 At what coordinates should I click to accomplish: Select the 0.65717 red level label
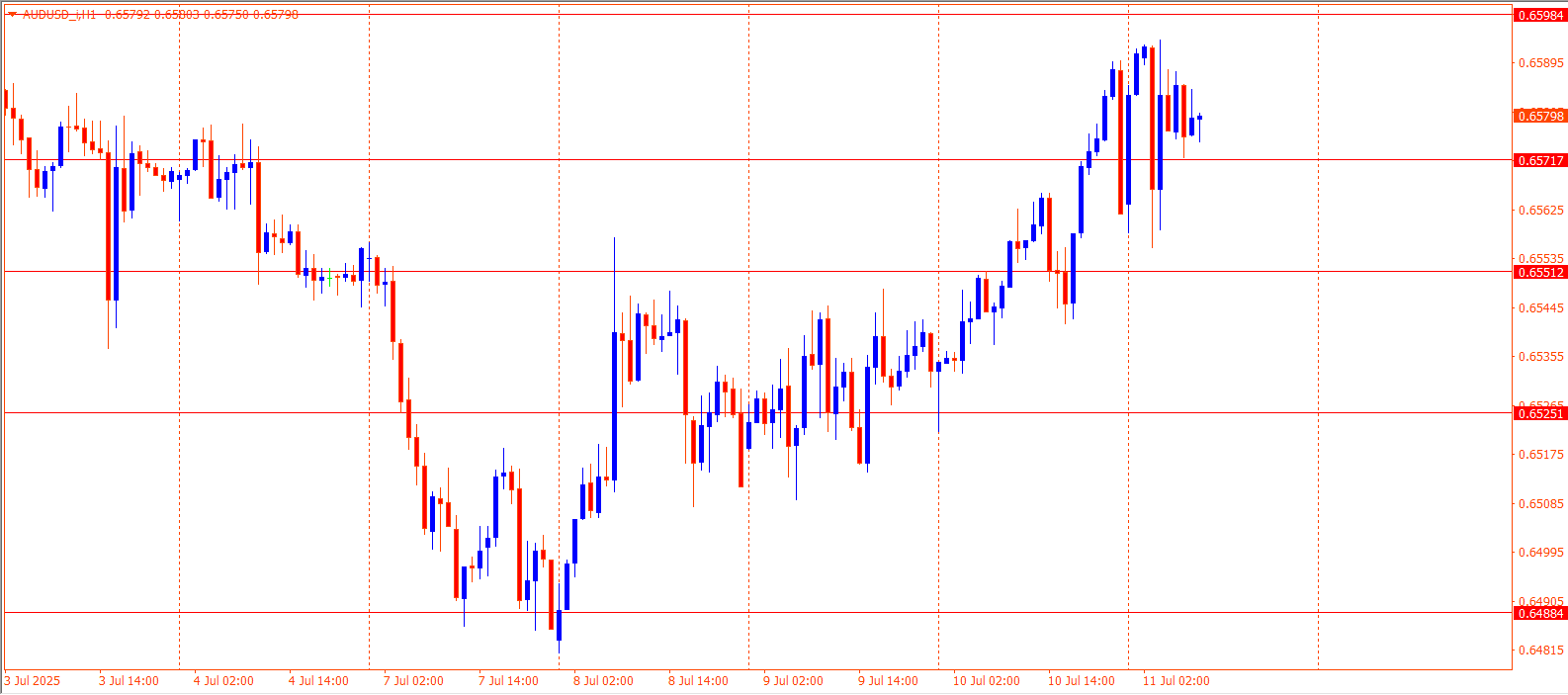pos(1540,160)
